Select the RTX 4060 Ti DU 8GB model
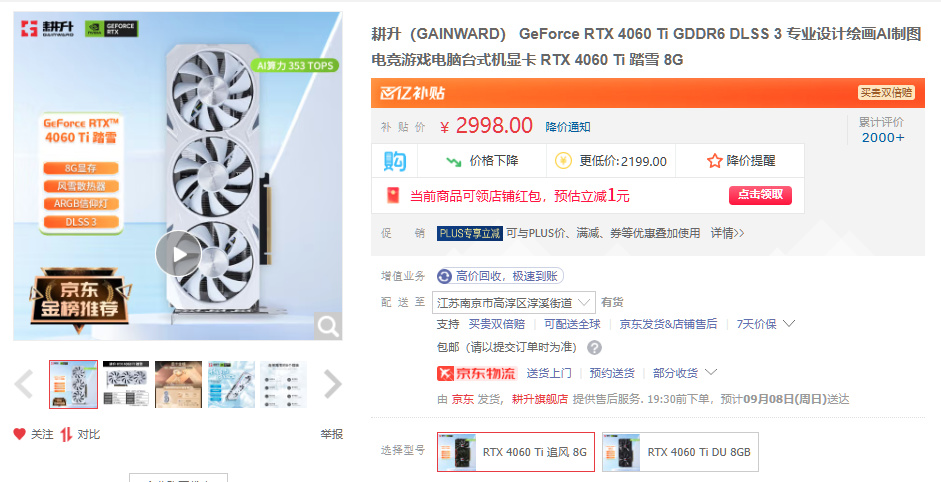Image resolution: width=941 pixels, height=482 pixels. pyautogui.click(x=681, y=452)
